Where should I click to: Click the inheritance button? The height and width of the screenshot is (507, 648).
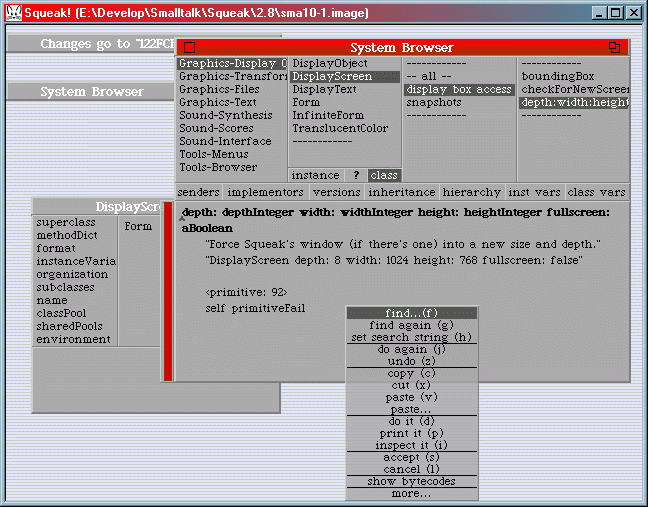click(402, 192)
